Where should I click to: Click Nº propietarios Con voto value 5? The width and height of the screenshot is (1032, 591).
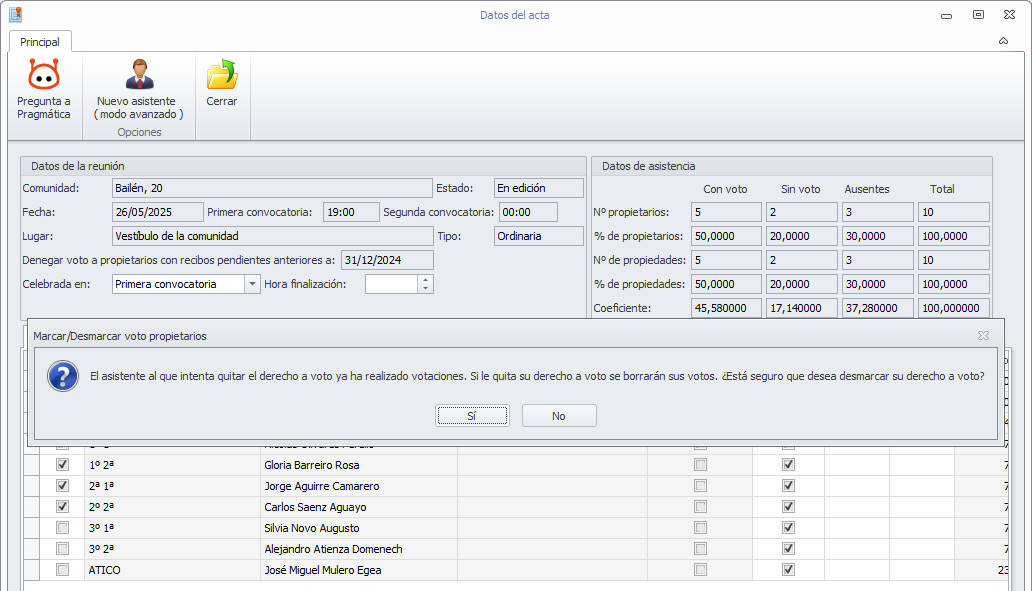click(x=727, y=213)
